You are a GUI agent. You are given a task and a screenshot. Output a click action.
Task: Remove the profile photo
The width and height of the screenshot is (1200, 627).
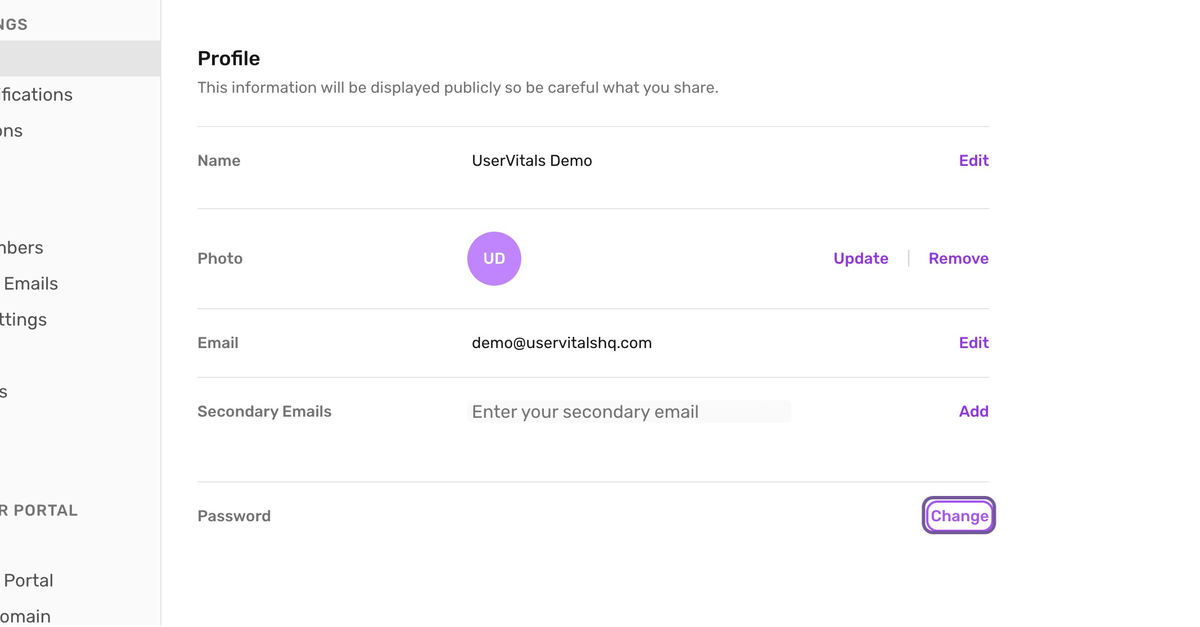pos(958,258)
